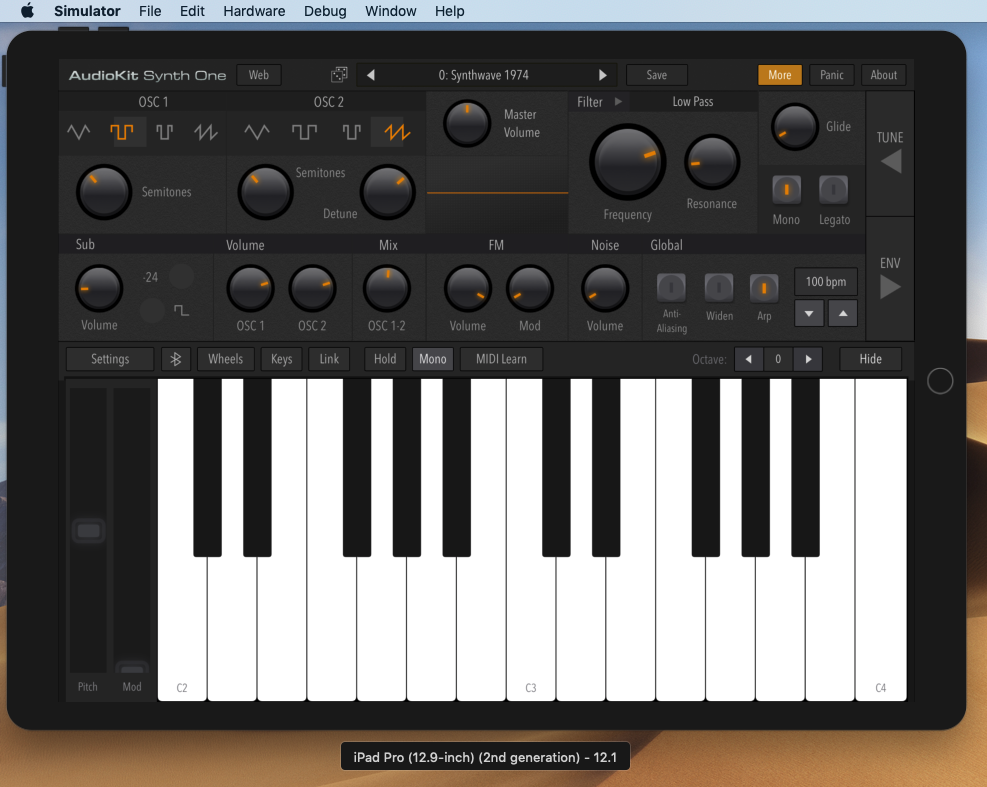Click the OSC 2 Detune knob
The image size is (987, 787).
tap(387, 192)
